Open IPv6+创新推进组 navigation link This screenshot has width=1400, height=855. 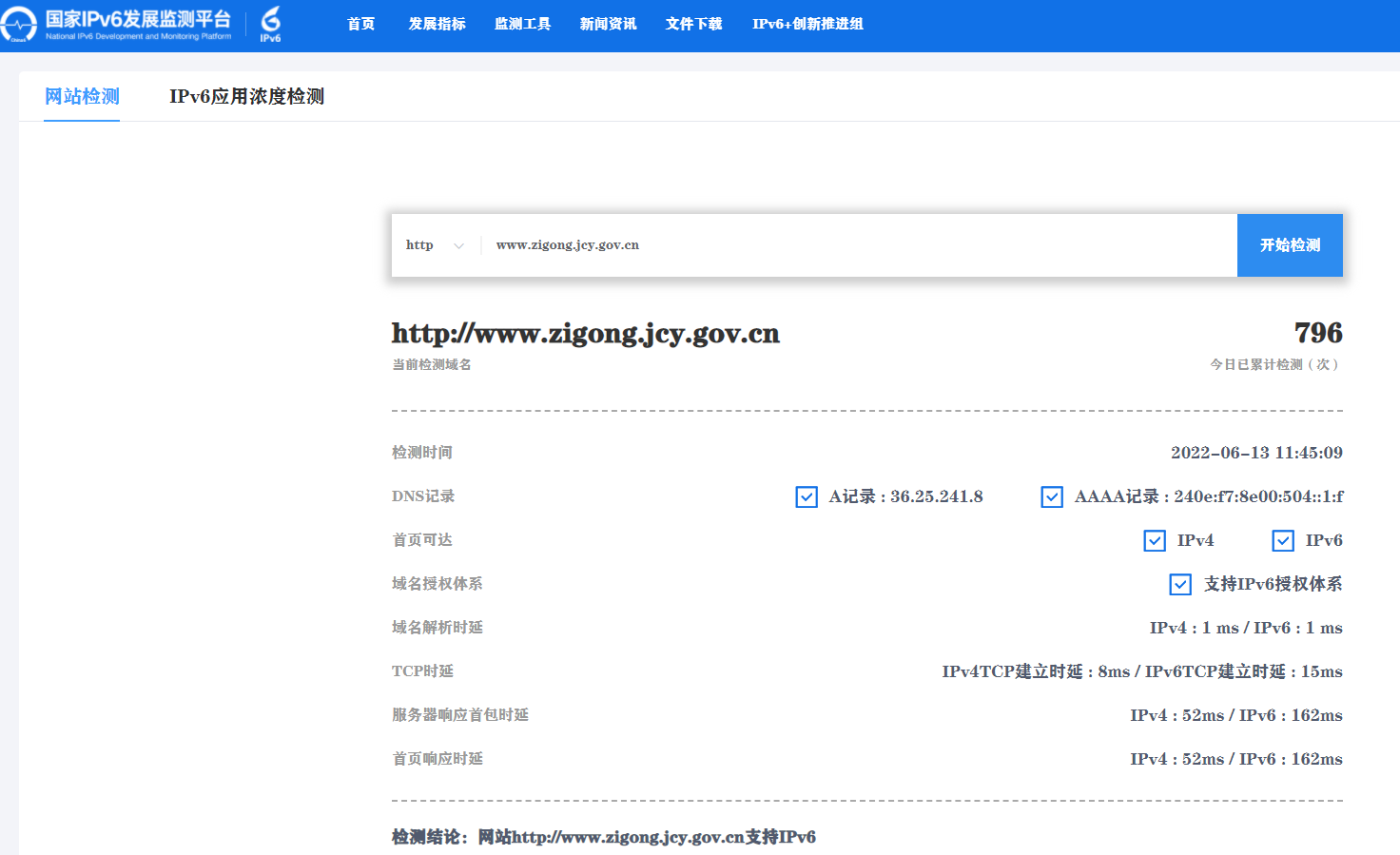tap(807, 24)
